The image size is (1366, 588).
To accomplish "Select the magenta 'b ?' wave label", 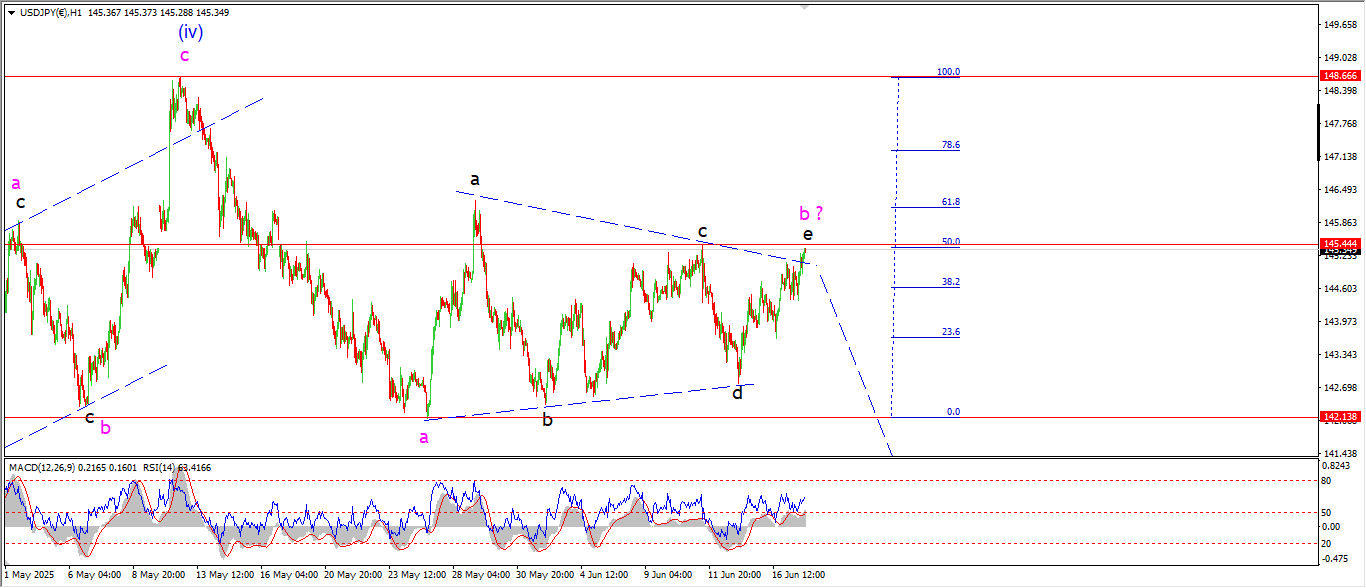I will 811,213.
